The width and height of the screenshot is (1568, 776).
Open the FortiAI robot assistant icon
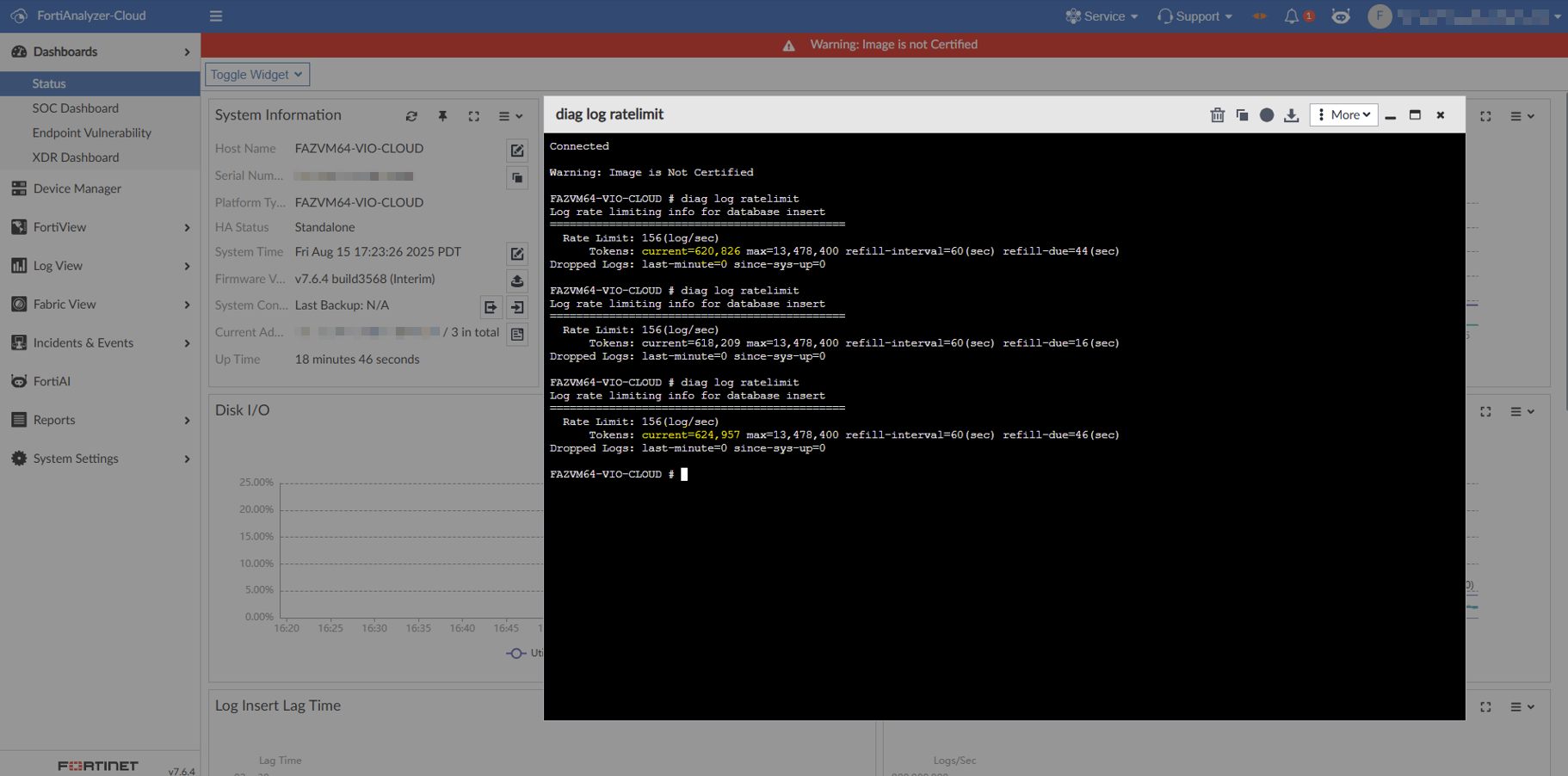(x=1340, y=16)
